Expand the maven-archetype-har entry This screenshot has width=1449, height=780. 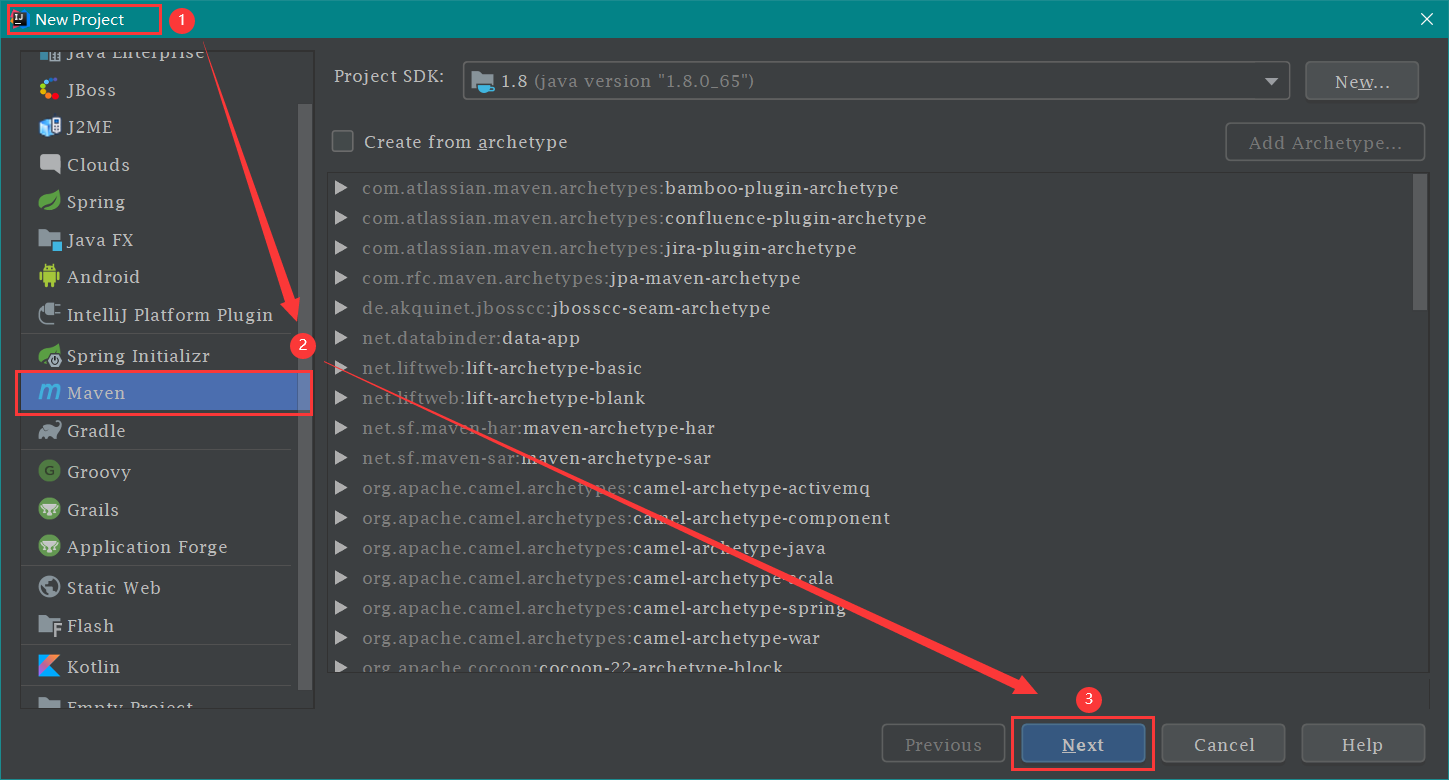pyautogui.click(x=341, y=428)
